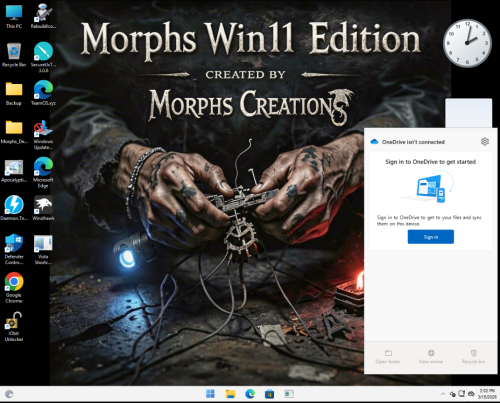The width and height of the screenshot is (500, 403).
Task: Select the Defender Control shortcut
Action: click(14, 249)
